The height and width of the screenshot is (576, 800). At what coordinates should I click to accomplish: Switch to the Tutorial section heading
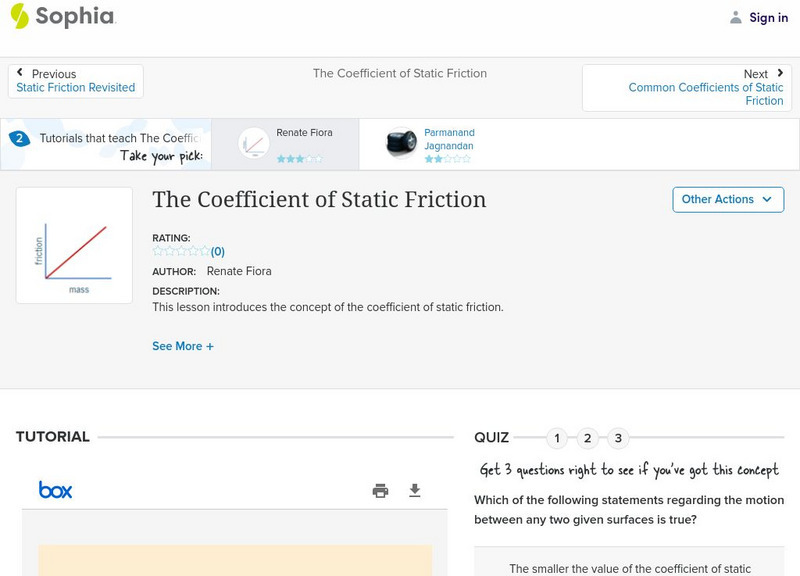click(51, 437)
